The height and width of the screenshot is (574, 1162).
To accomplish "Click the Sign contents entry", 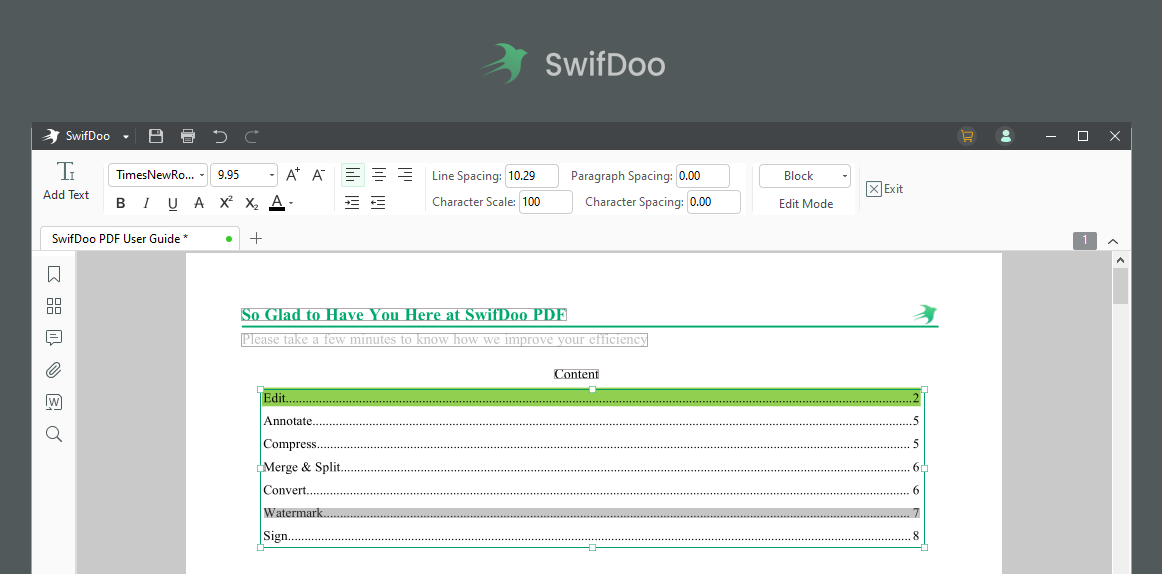I will tap(591, 536).
